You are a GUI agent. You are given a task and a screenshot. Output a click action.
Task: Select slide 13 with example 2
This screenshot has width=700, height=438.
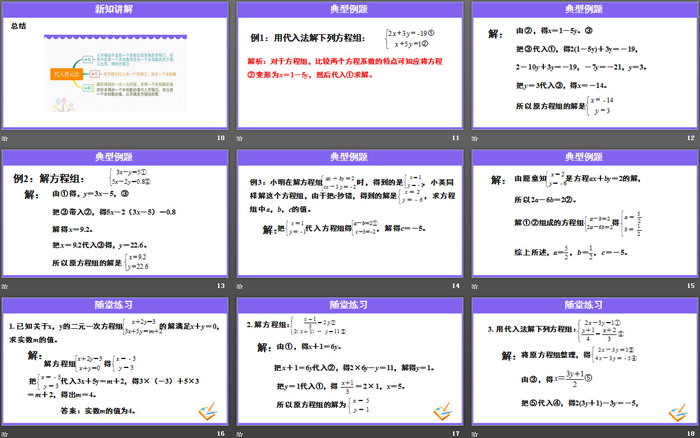(x=116, y=215)
